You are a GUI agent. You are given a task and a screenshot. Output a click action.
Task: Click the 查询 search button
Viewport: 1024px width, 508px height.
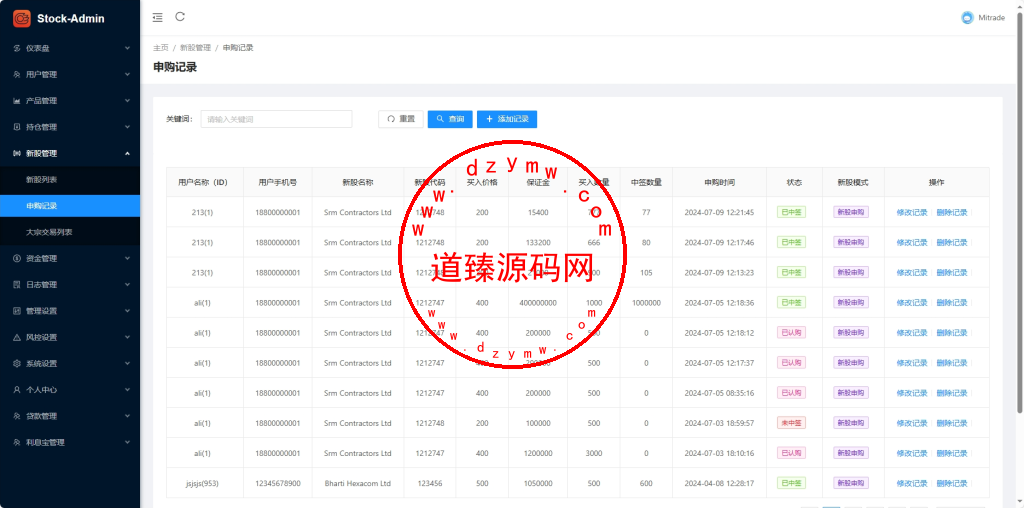click(450, 119)
